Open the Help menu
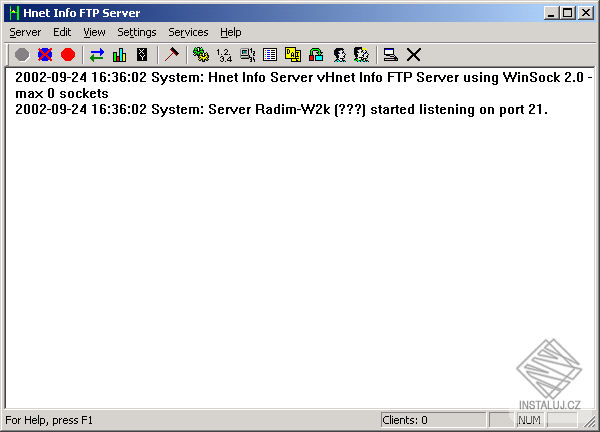600x432 pixels. pyautogui.click(x=231, y=32)
